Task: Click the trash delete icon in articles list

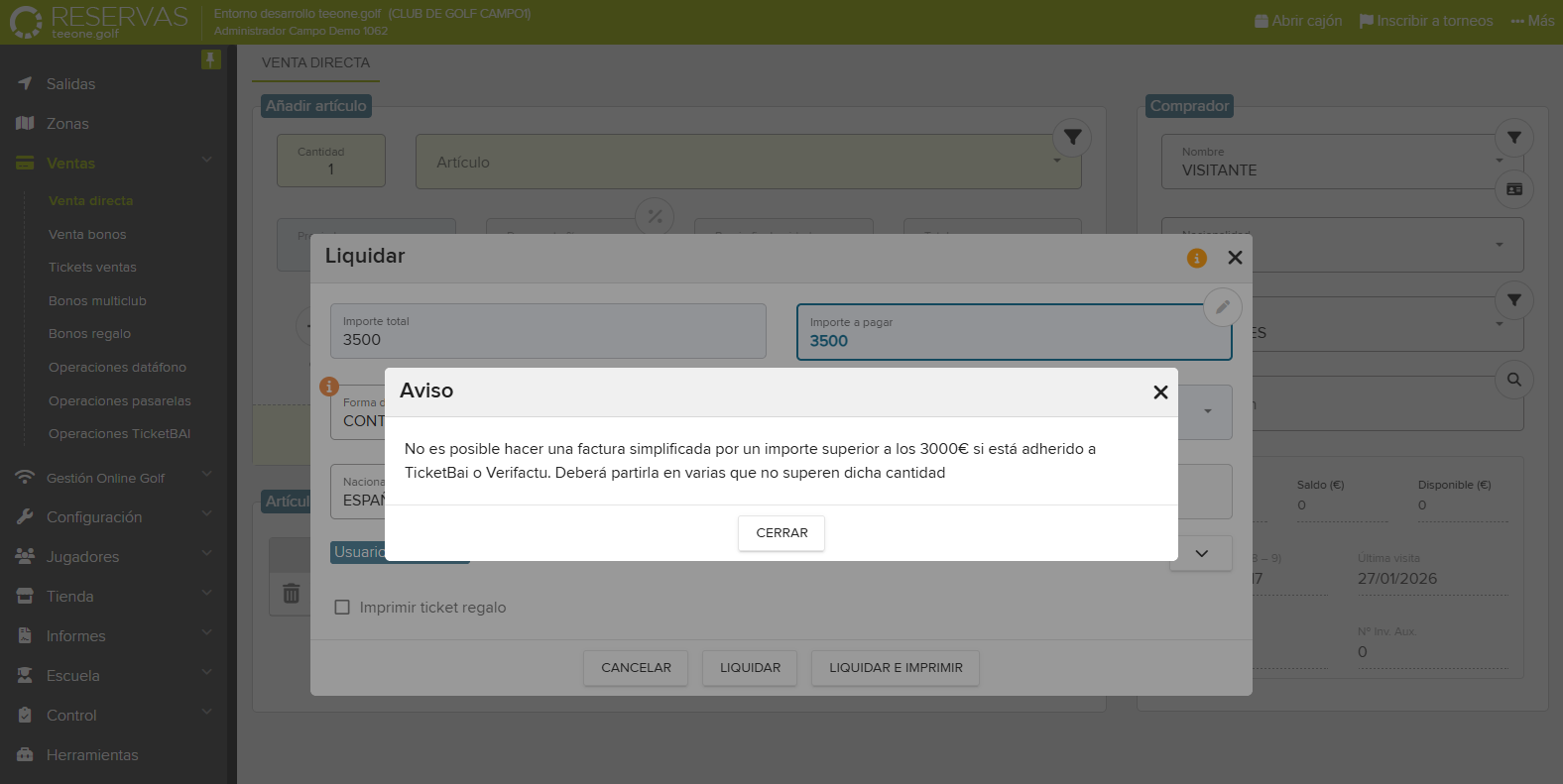Action: point(291,594)
